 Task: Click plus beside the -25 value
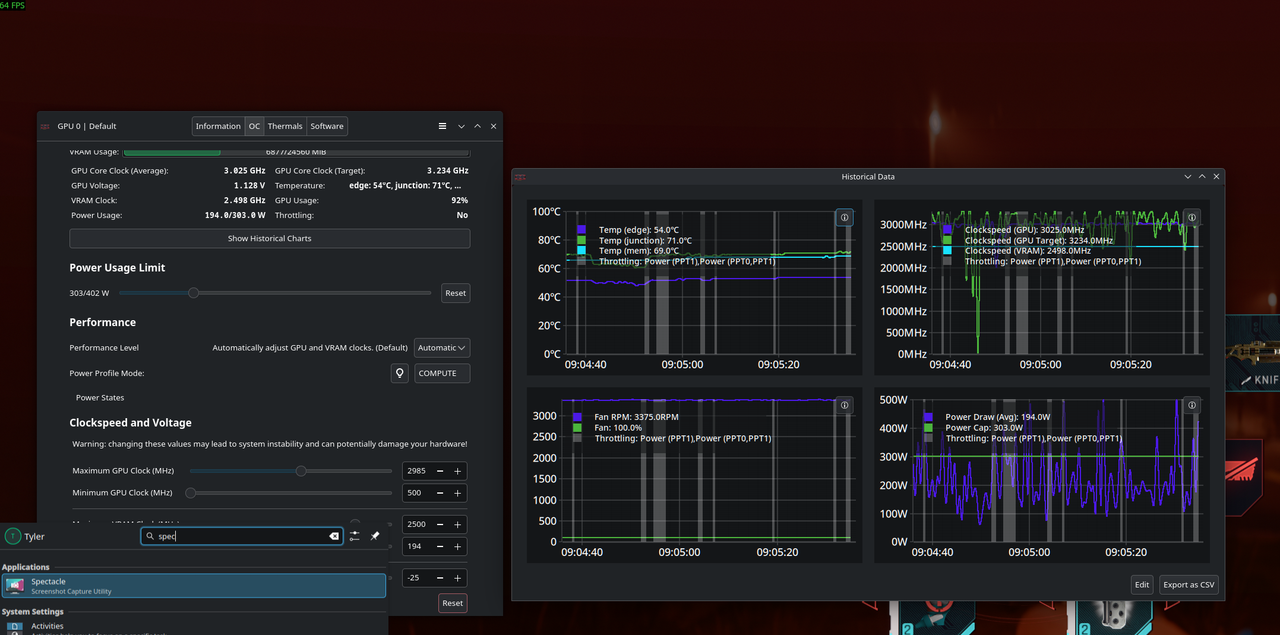click(458, 578)
